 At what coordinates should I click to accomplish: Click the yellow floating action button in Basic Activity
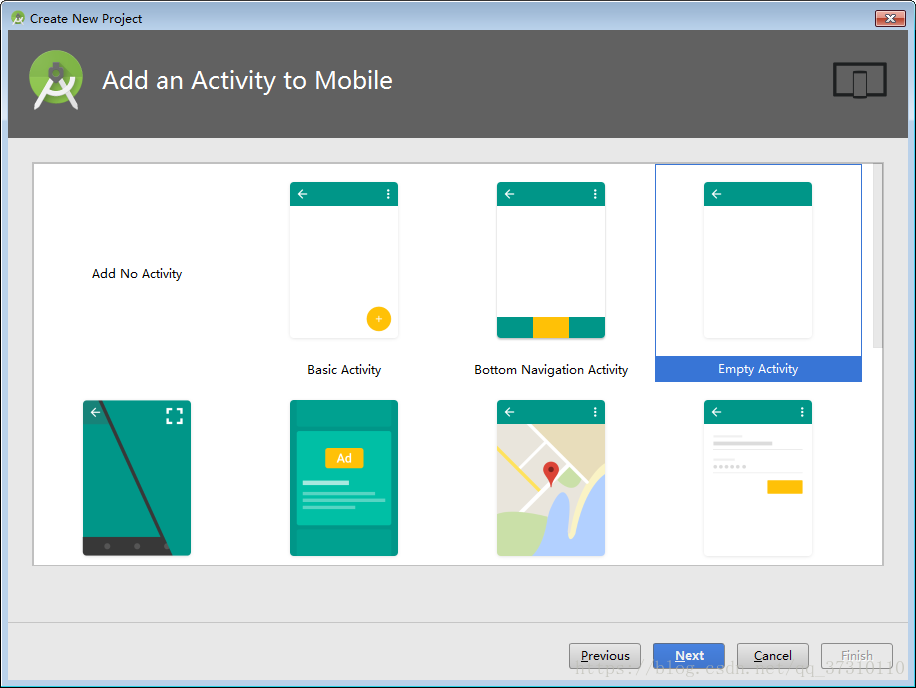click(x=379, y=319)
